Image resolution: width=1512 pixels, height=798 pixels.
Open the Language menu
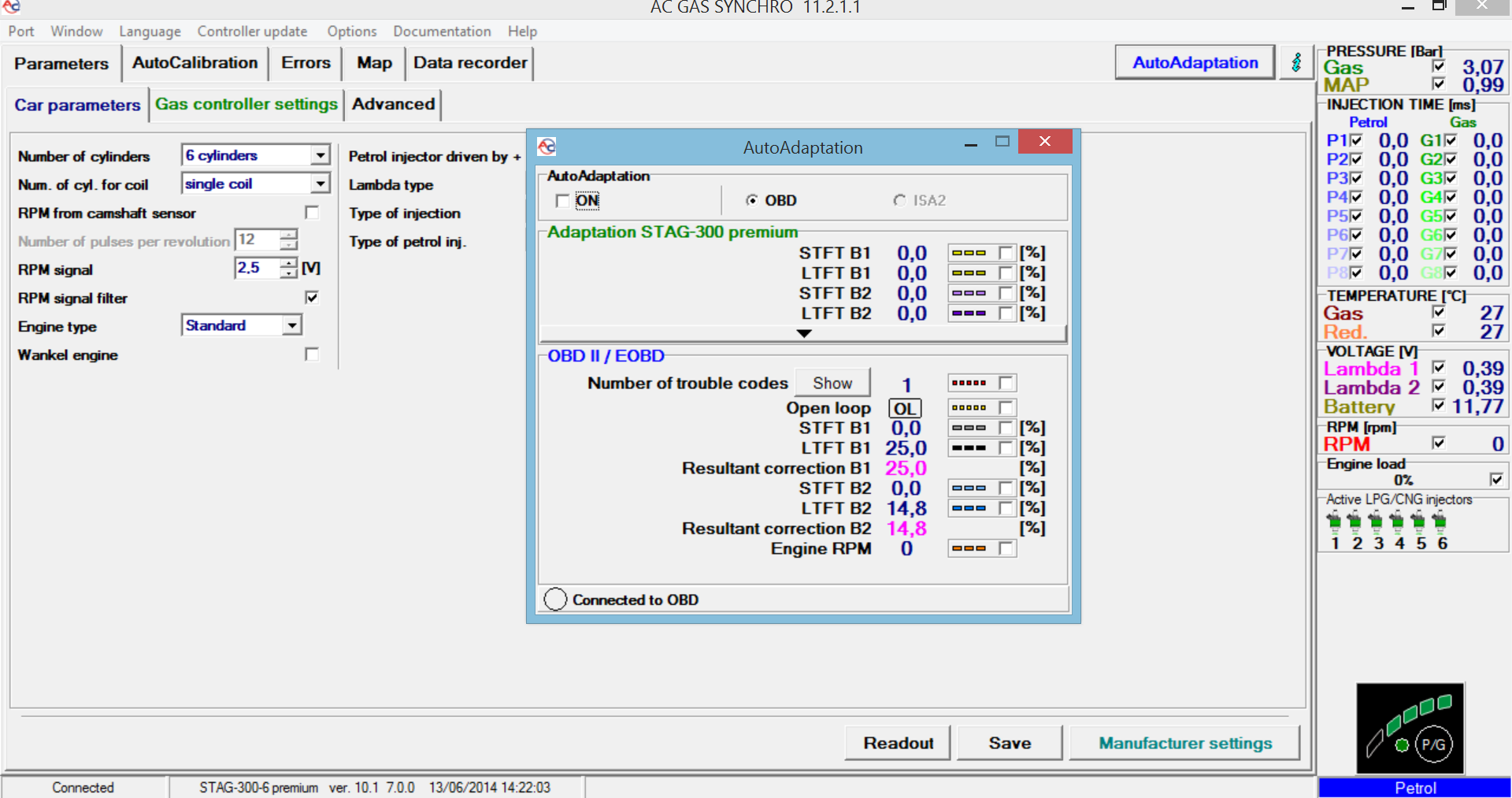pos(150,32)
